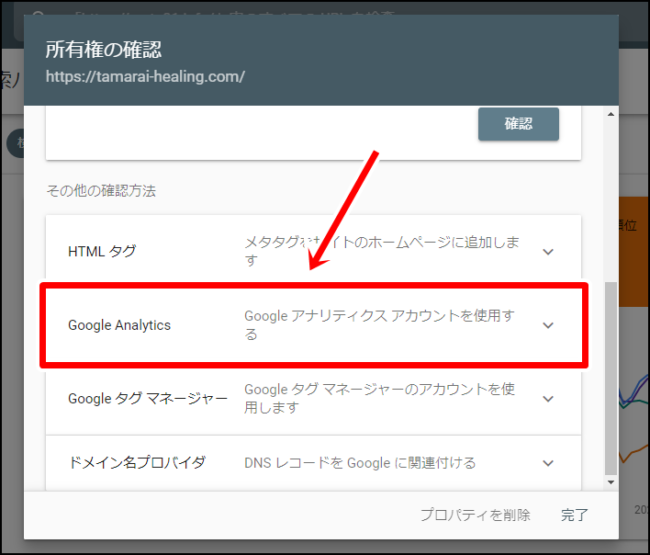650x555 pixels.
Task: Click the メタタグ homepage description text
Action: point(382,251)
